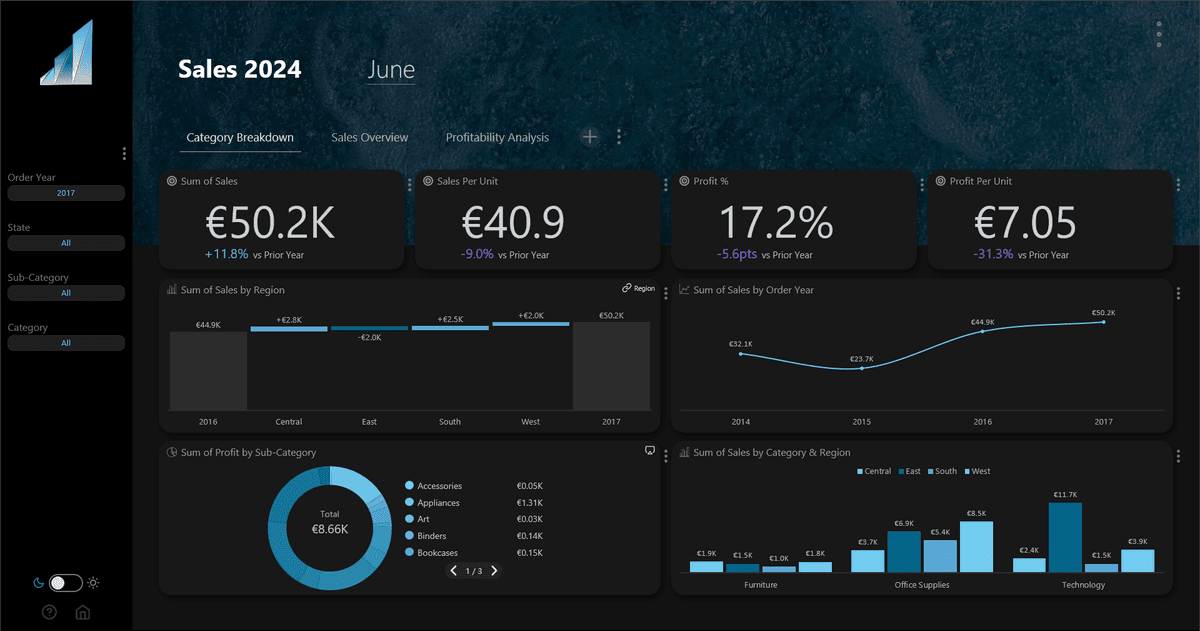Switch to the Sales Overview tab

point(369,137)
